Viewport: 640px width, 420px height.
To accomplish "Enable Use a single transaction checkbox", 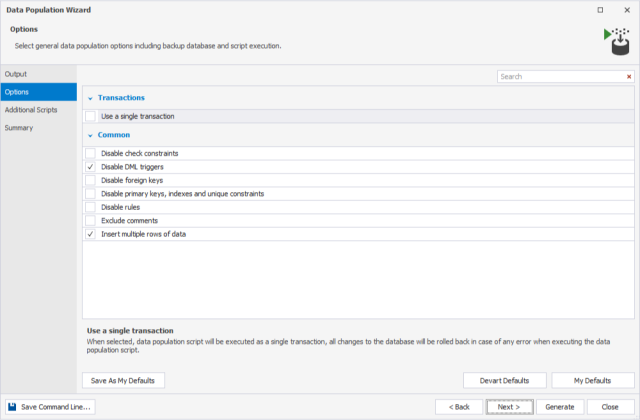I will [91, 116].
